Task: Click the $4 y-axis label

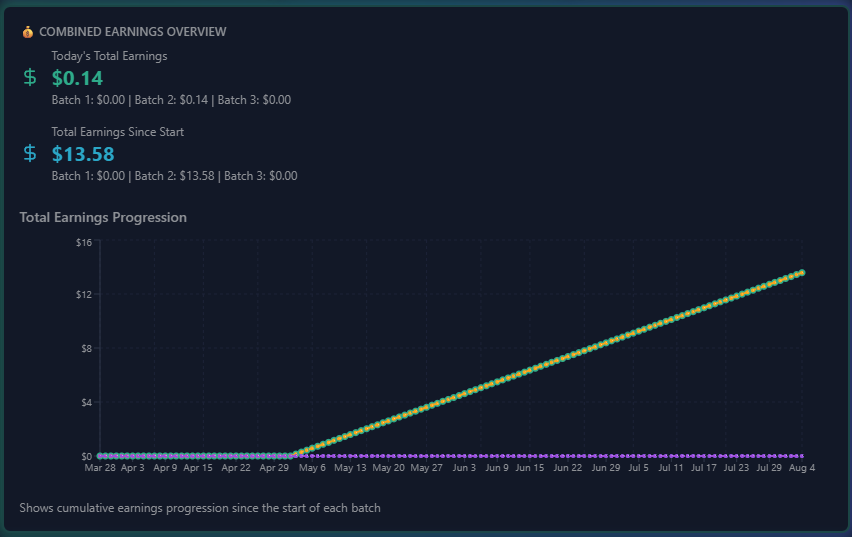Action: [x=86, y=403]
